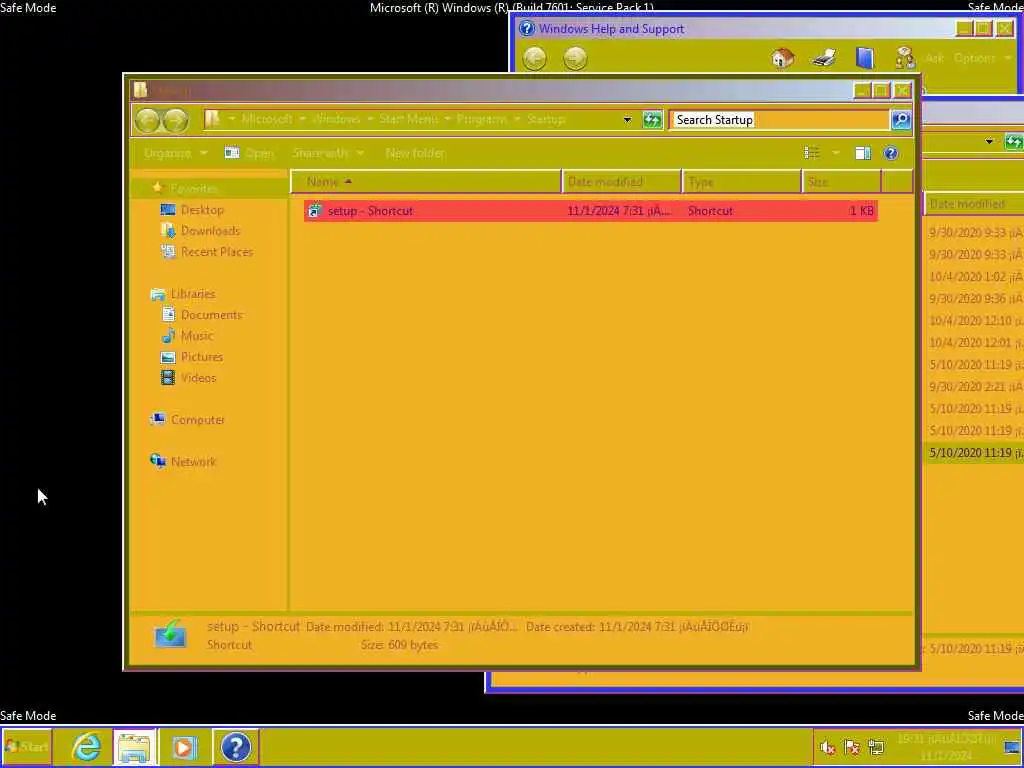Open the Options menu in Help window

(982, 58)
